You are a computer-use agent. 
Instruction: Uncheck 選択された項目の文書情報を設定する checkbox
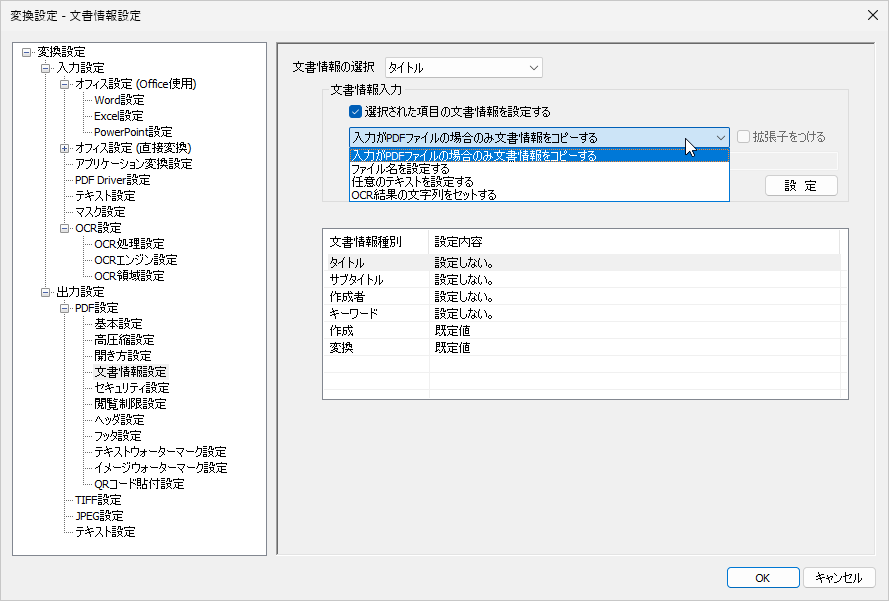pos(355,112)
